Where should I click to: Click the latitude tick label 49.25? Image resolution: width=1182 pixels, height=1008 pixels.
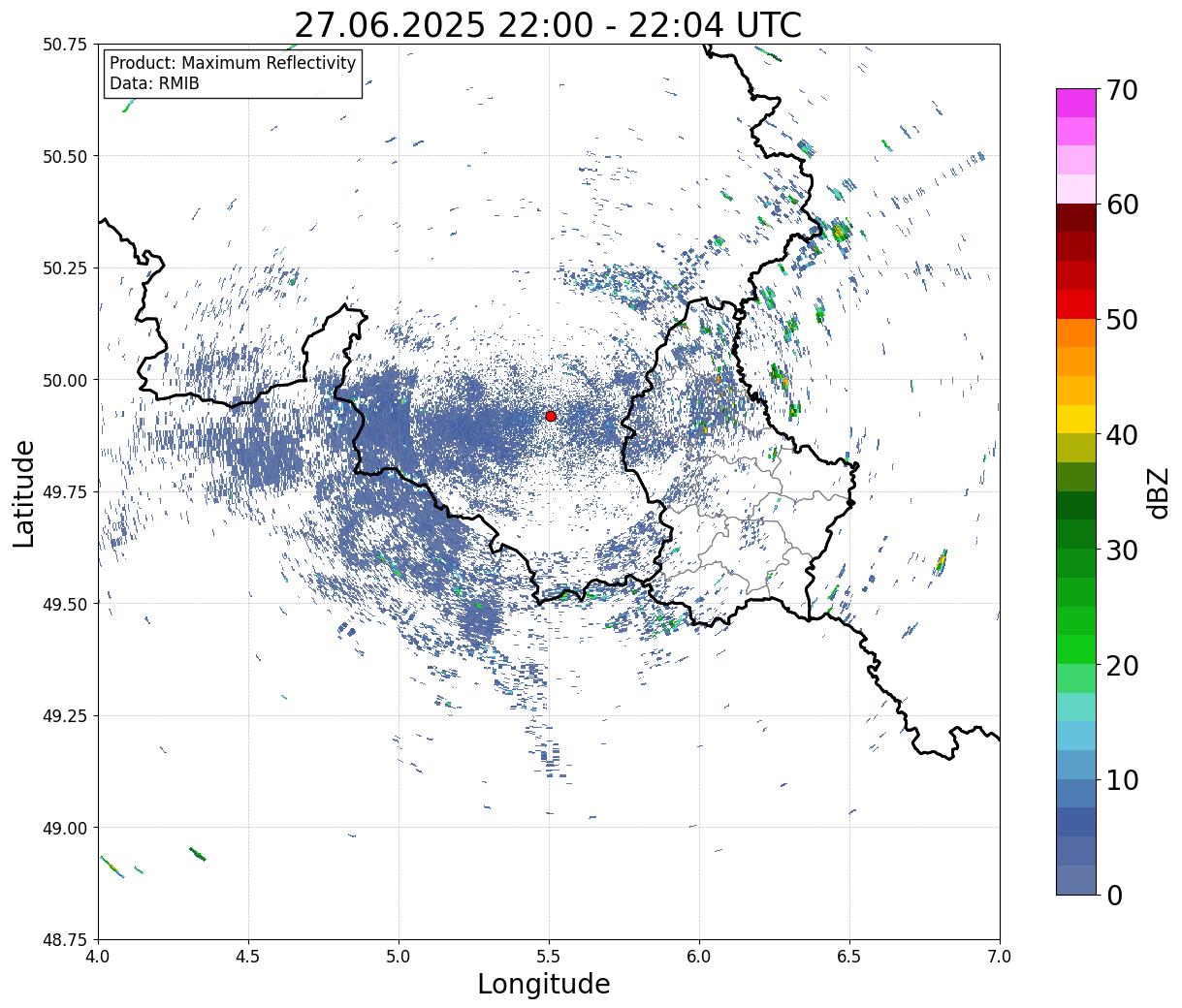pos(64,716)
